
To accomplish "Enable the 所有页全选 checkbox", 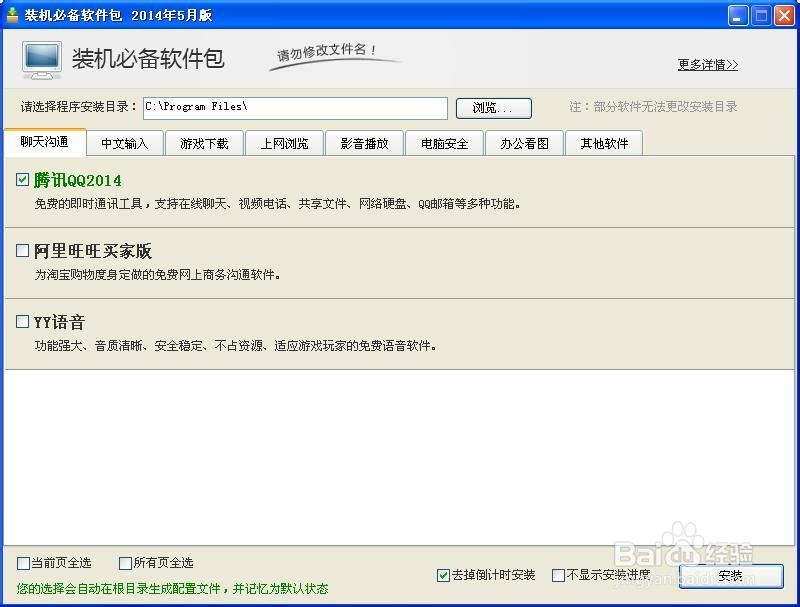I will [x=125, y=563].
